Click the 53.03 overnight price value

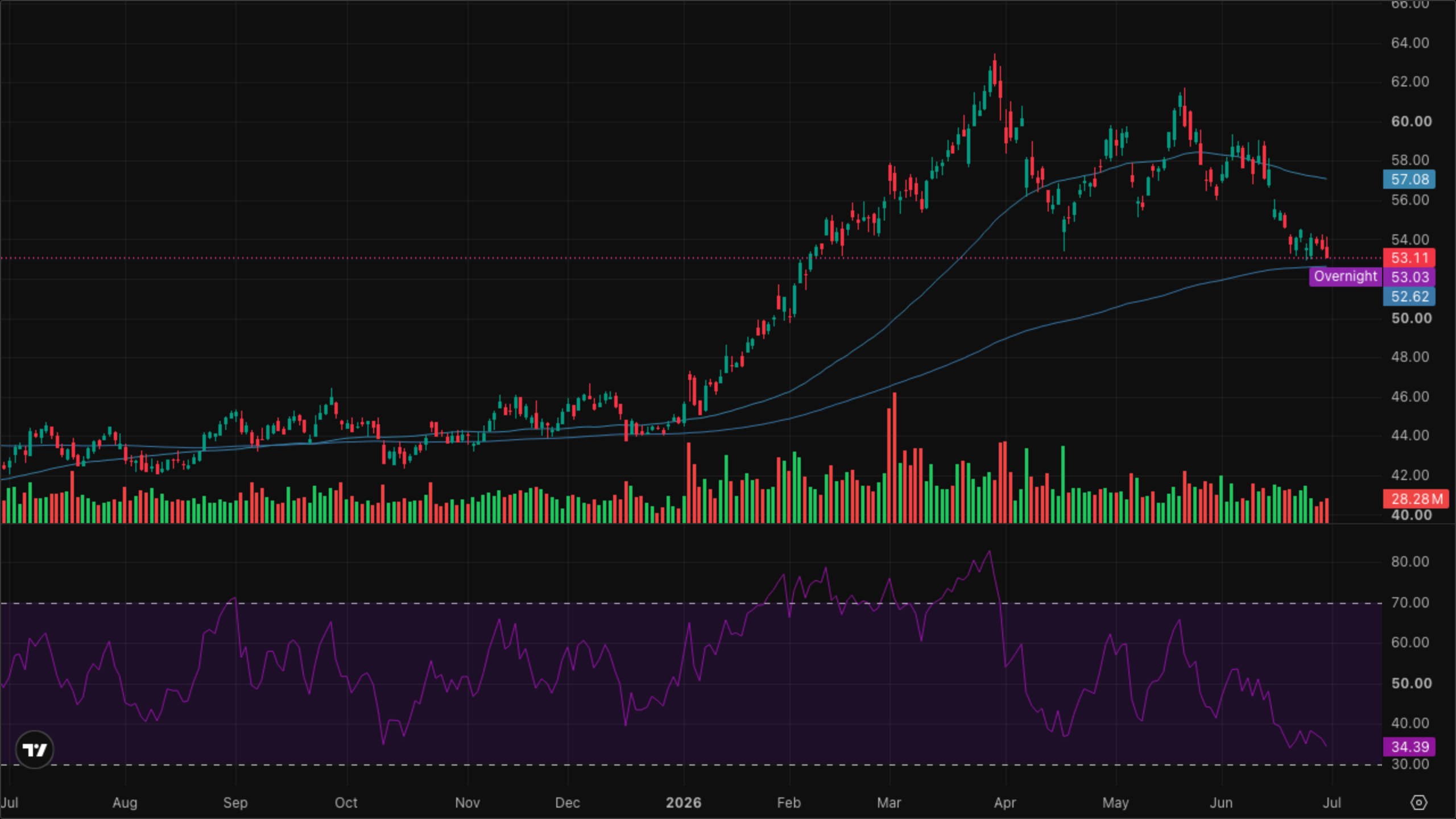[1409, 277]
